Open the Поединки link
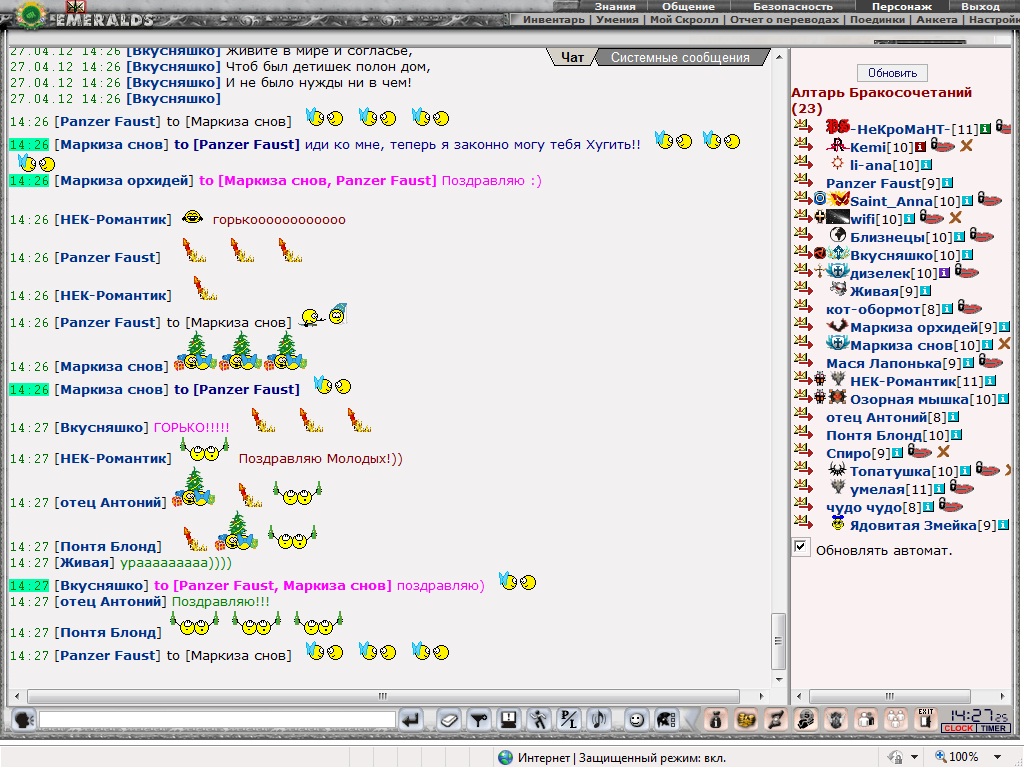The image size is (1024, 768). click(877, 20)
